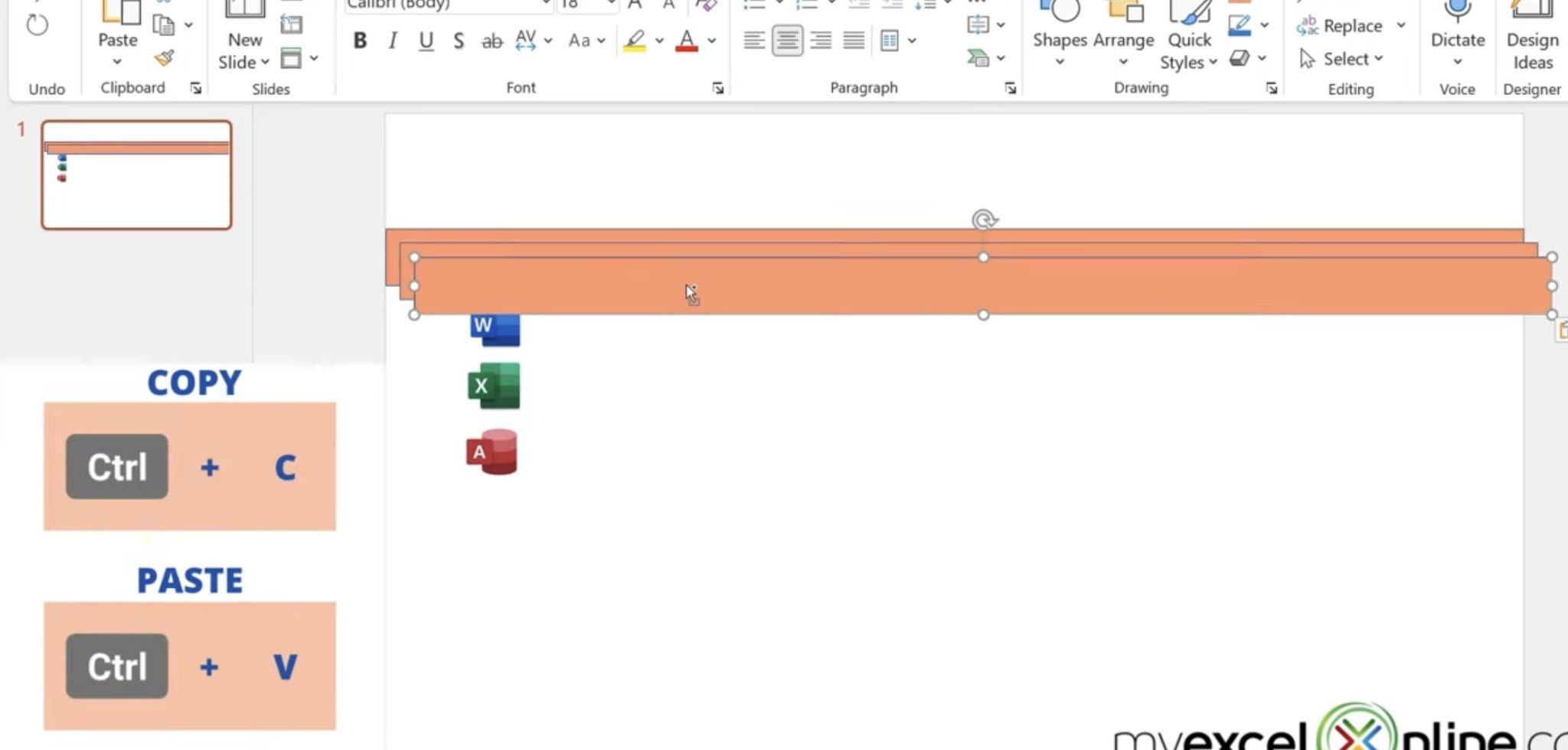This screenshot has height=750, width=1568.
Task: Select the Arrange tool
Action: pyautogui.click(x=1122, y=38)
